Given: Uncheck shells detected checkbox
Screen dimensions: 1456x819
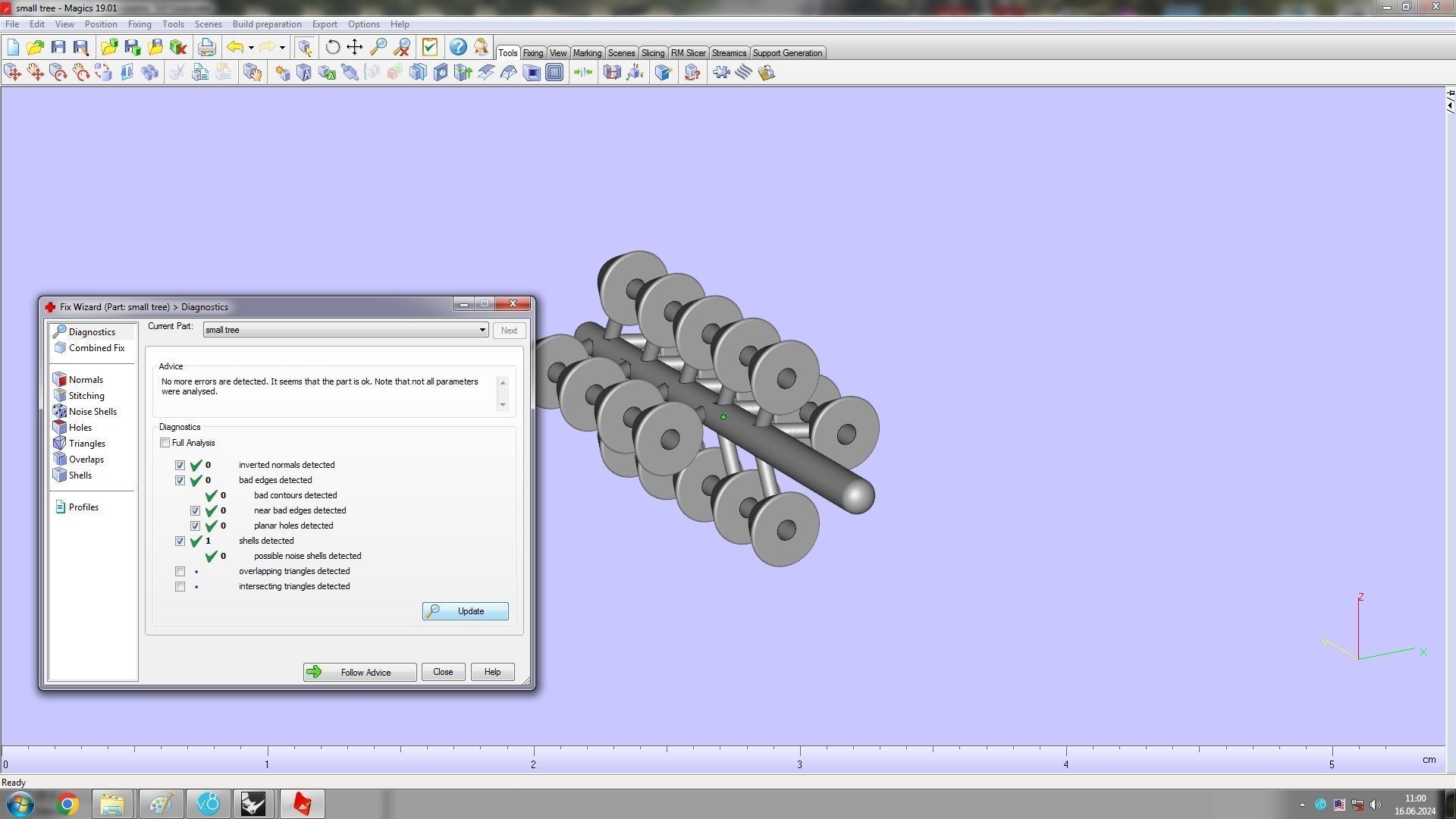Looking at the screenshot, I should point(180,541).
